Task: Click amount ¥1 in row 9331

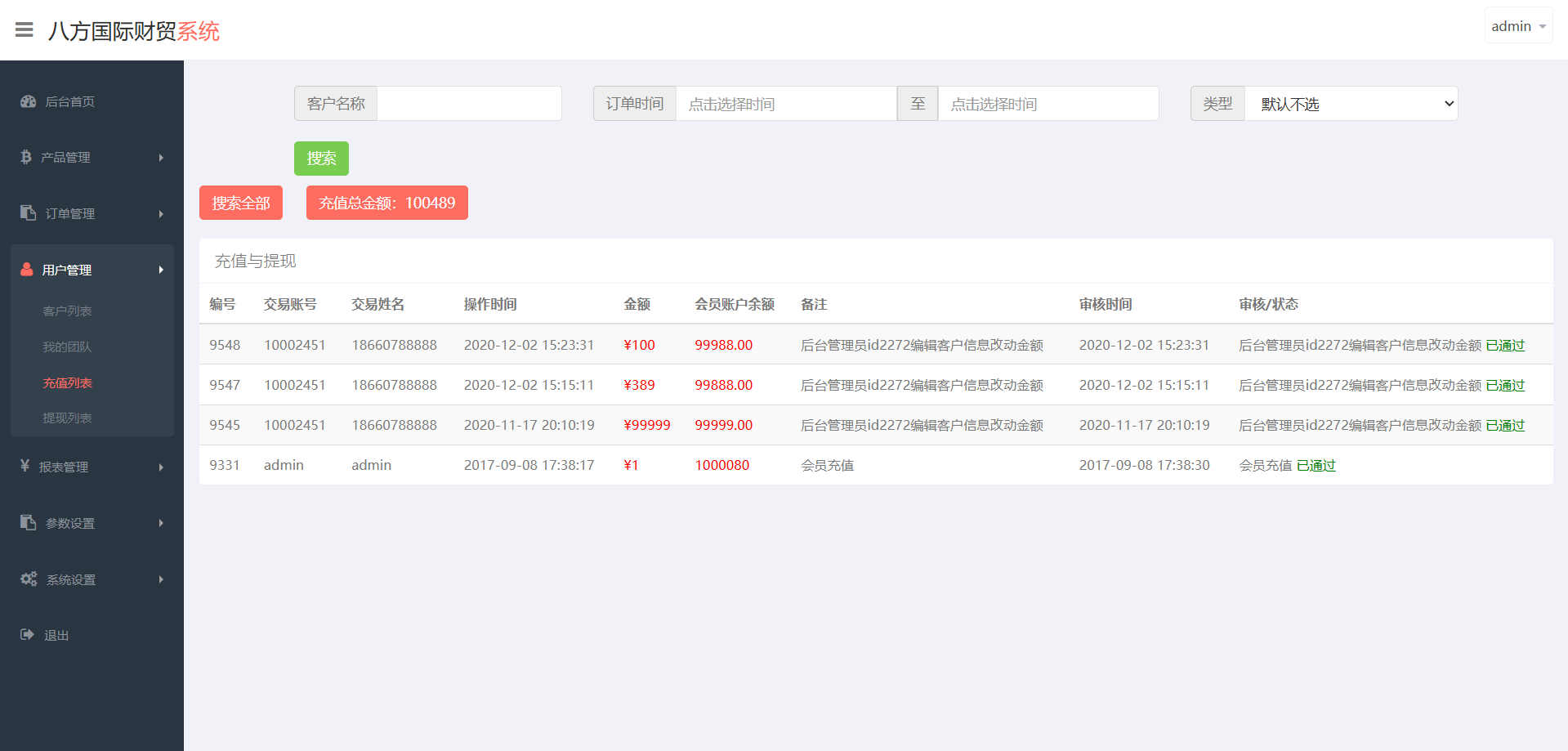Action: click(631, 465)
